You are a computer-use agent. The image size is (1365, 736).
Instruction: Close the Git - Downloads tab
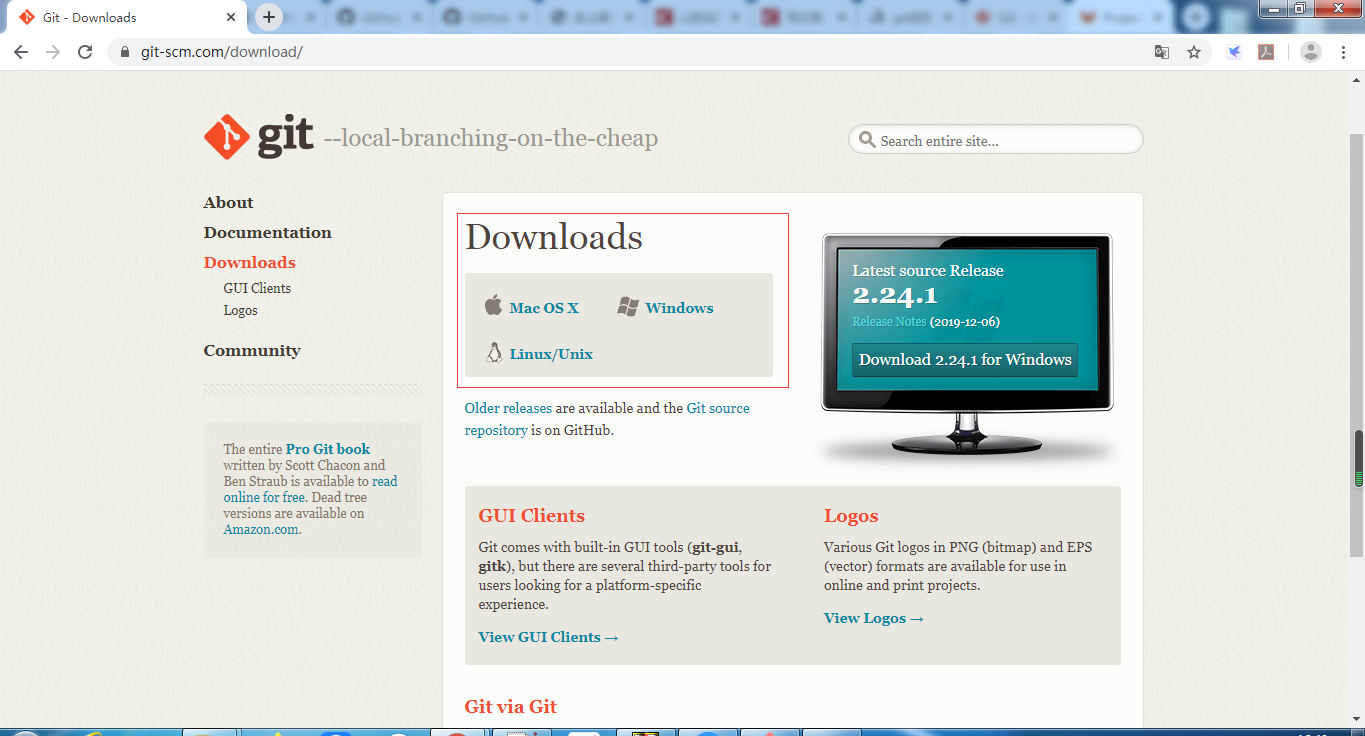[231, 17]
